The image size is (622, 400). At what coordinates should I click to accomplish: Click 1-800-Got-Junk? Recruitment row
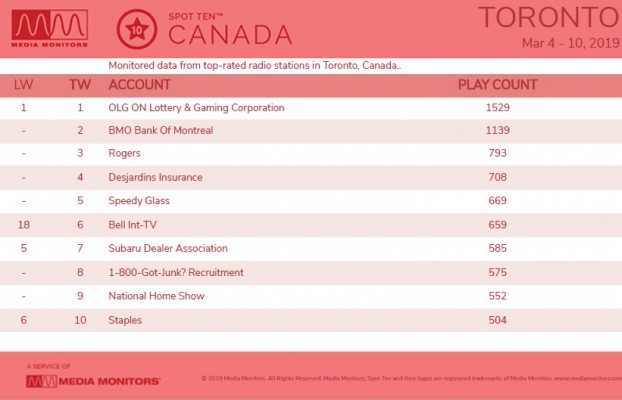(x=311, y=273)
